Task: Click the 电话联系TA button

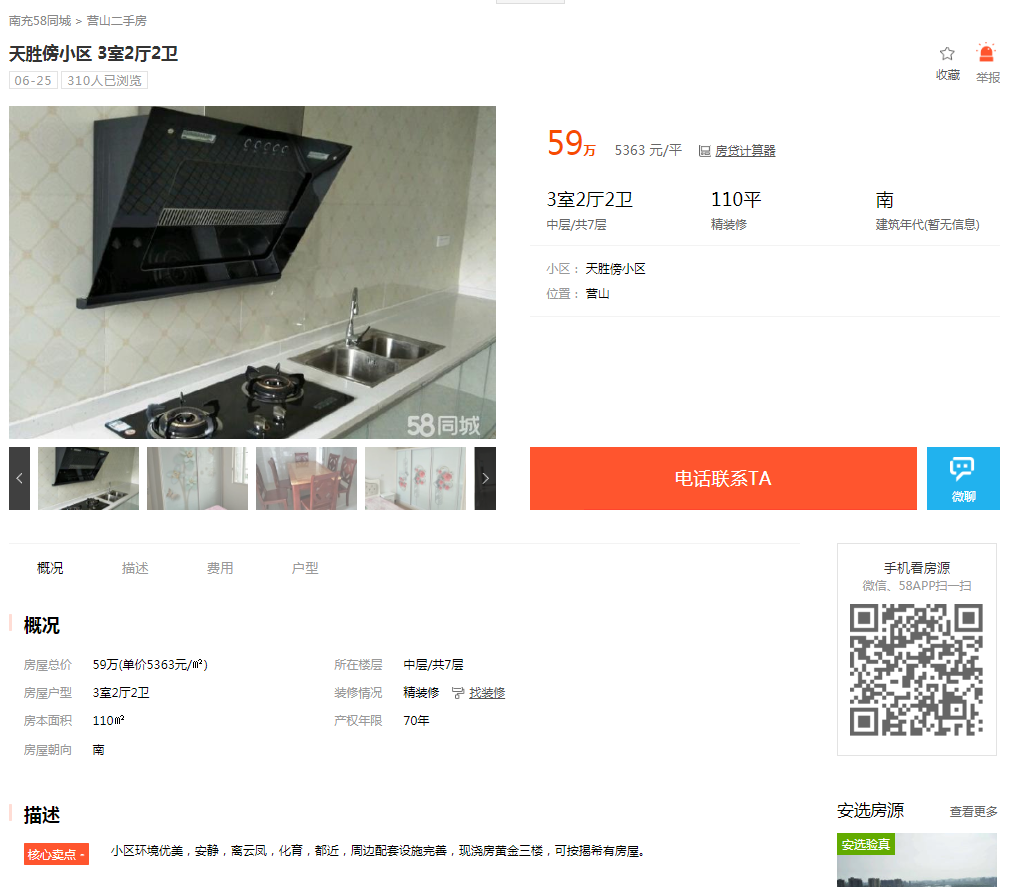Action: click(x=723, y=478)
